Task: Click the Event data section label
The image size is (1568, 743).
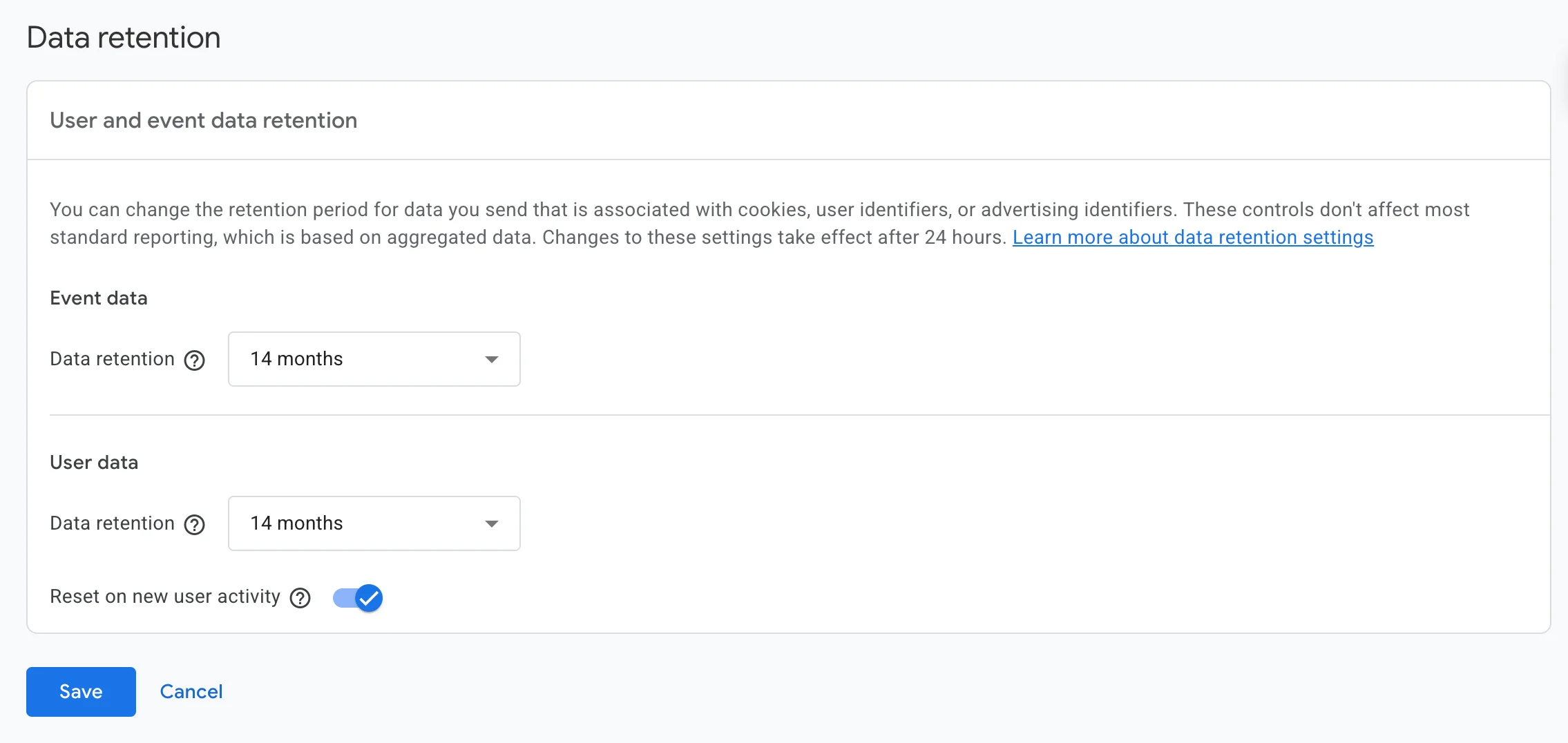Action: point(98,298)
